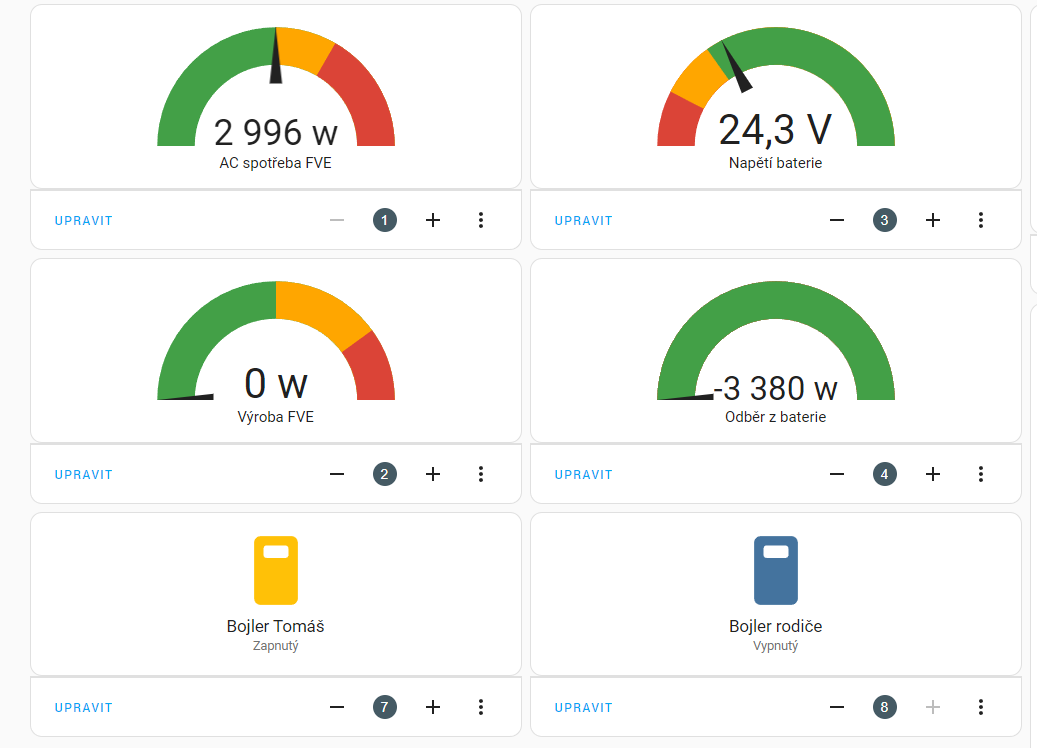Viewport: 1037px width, 748px height.
Task: Click minus icon on Odběr z baterie card
Action: point(837,474)
